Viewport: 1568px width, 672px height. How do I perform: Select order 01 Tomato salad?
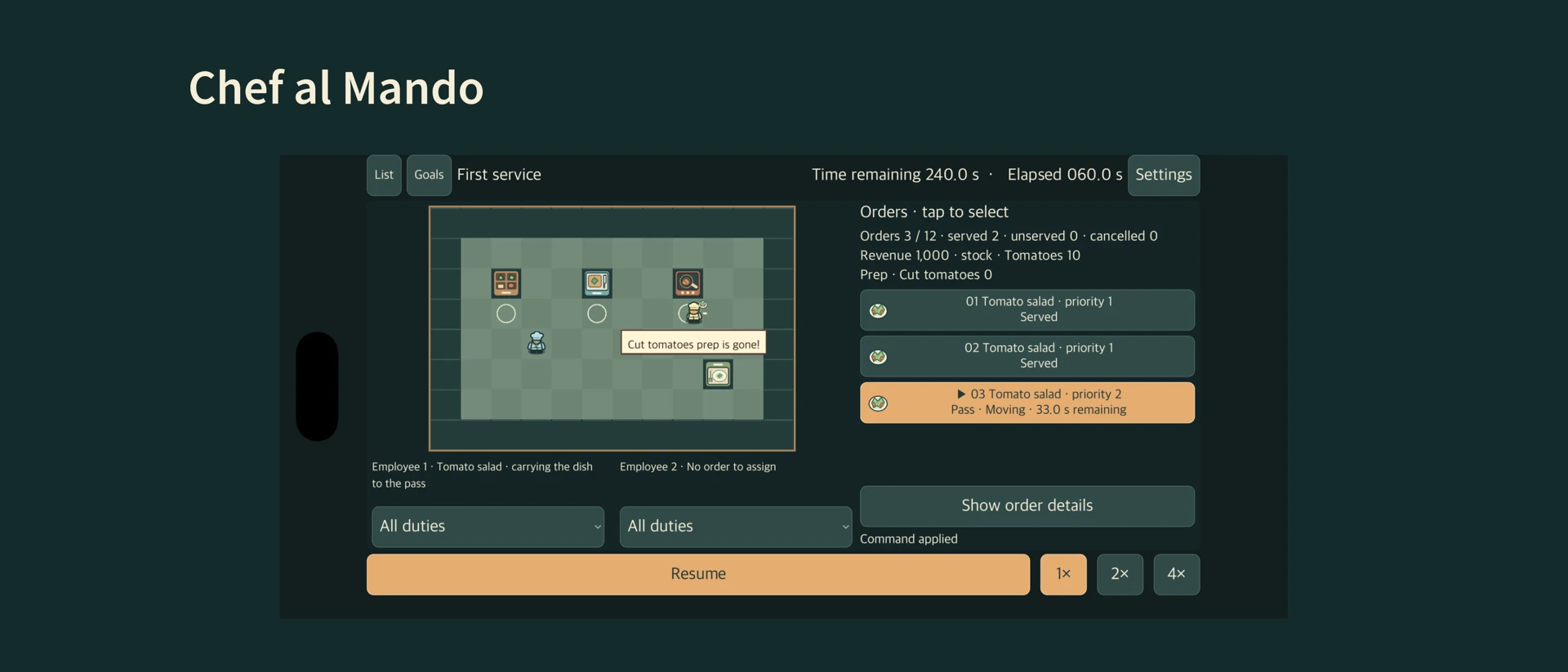point(1027,309)
